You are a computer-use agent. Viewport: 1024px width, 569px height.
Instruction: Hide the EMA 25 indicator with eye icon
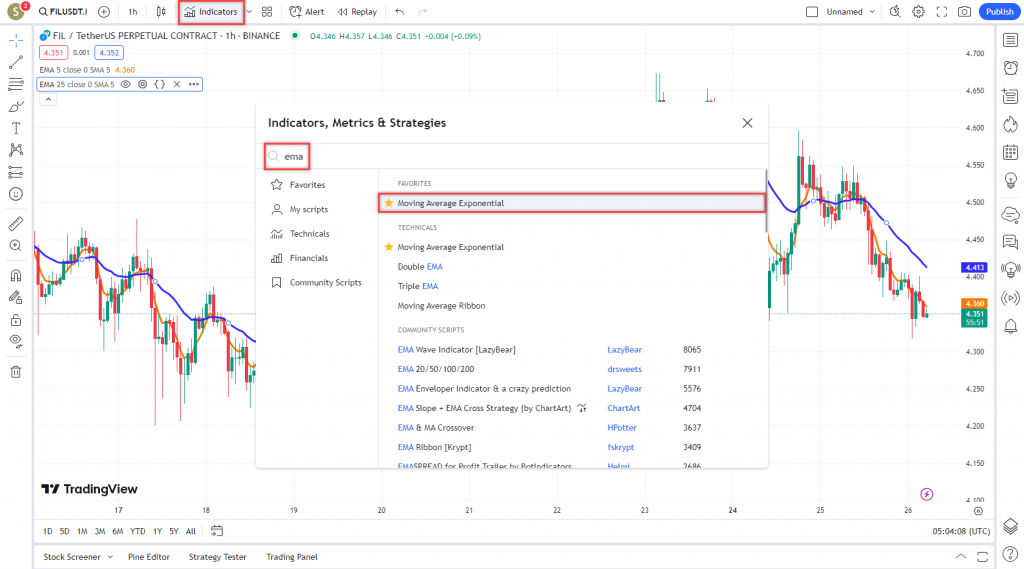pos(125,84)
